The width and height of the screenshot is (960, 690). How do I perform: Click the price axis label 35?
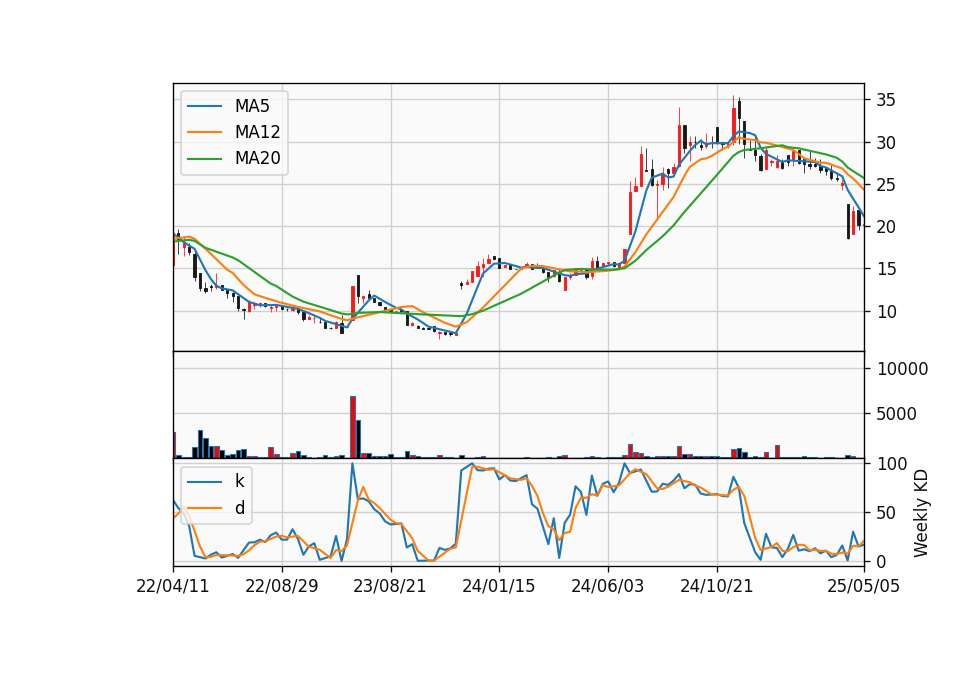click(x=886, y=100)
